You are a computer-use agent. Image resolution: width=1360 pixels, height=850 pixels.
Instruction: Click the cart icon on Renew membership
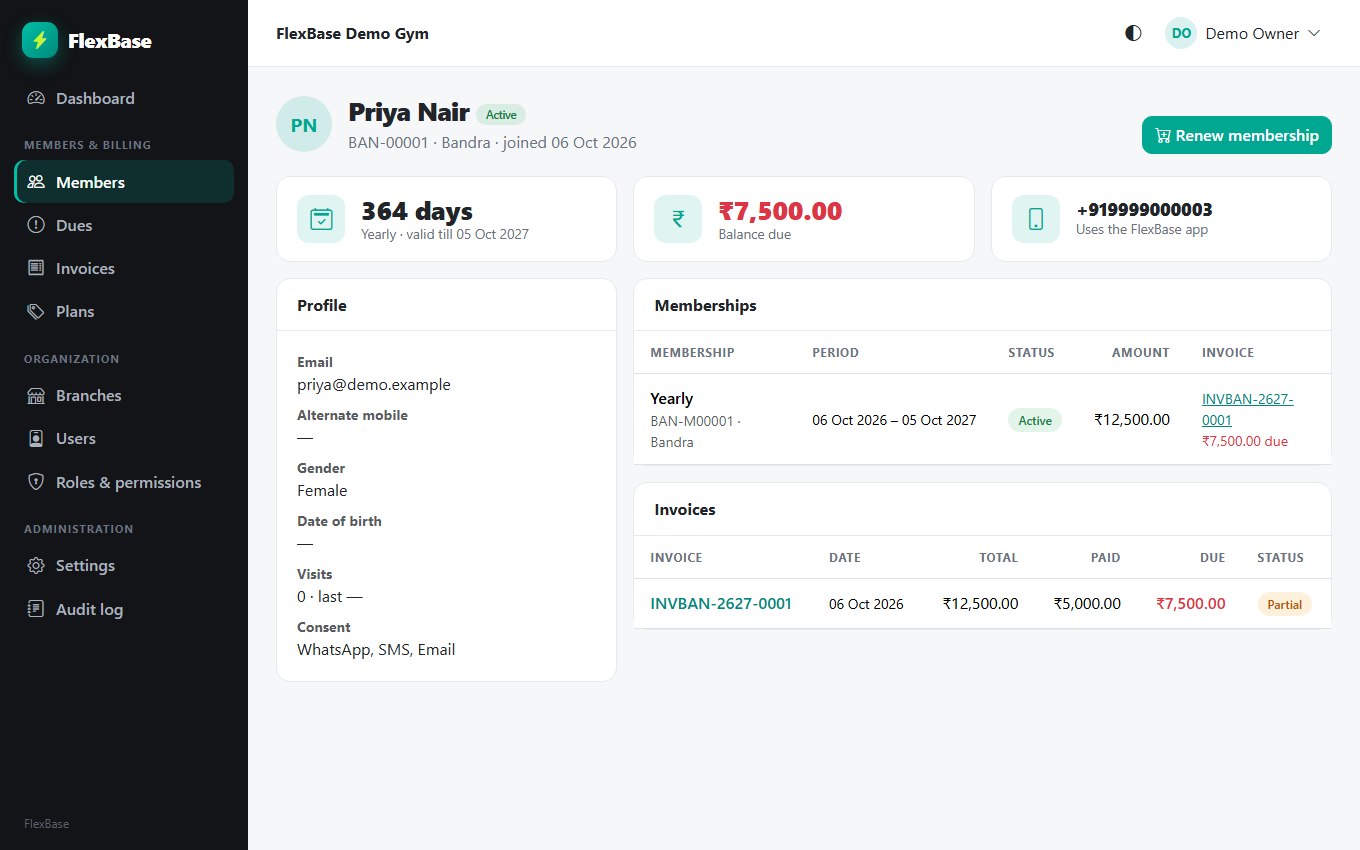(1163, 136)
